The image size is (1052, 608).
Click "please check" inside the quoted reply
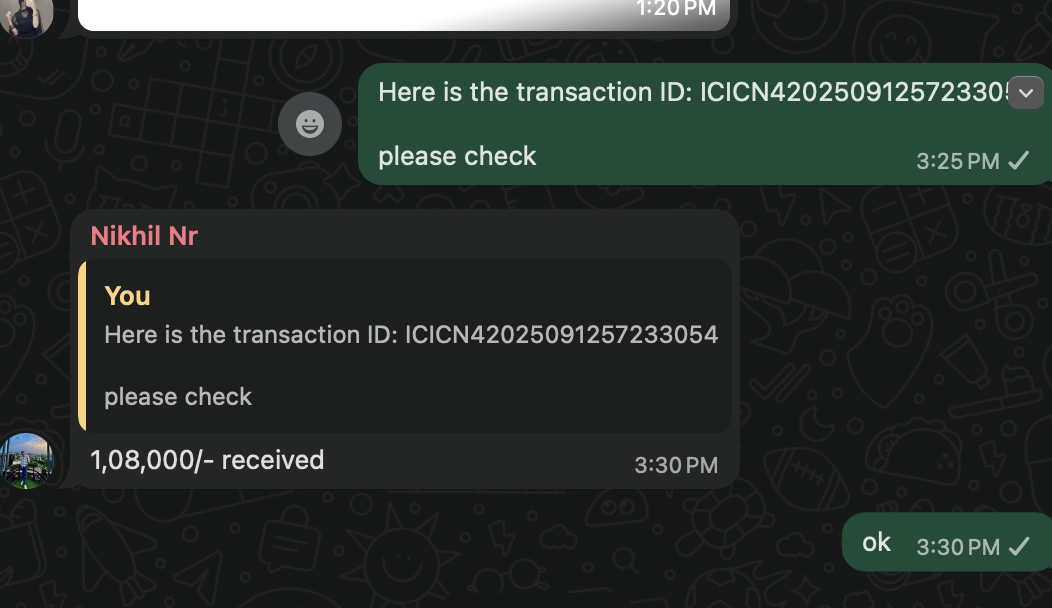(x=178, y=397)
